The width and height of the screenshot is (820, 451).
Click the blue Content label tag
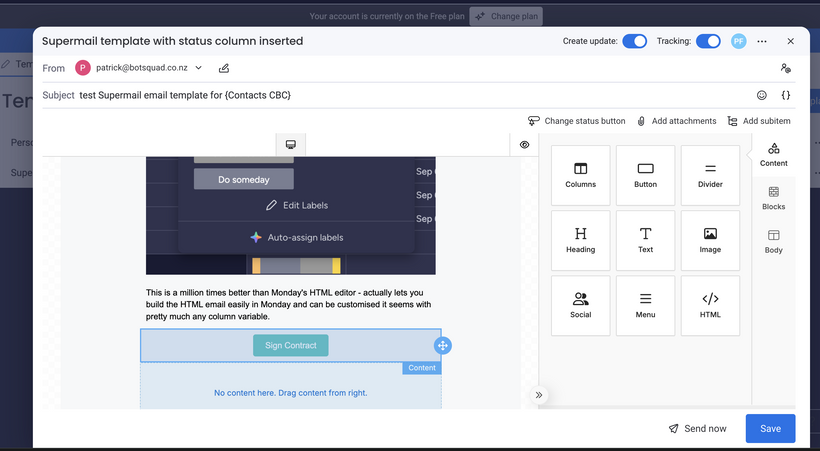422,368
